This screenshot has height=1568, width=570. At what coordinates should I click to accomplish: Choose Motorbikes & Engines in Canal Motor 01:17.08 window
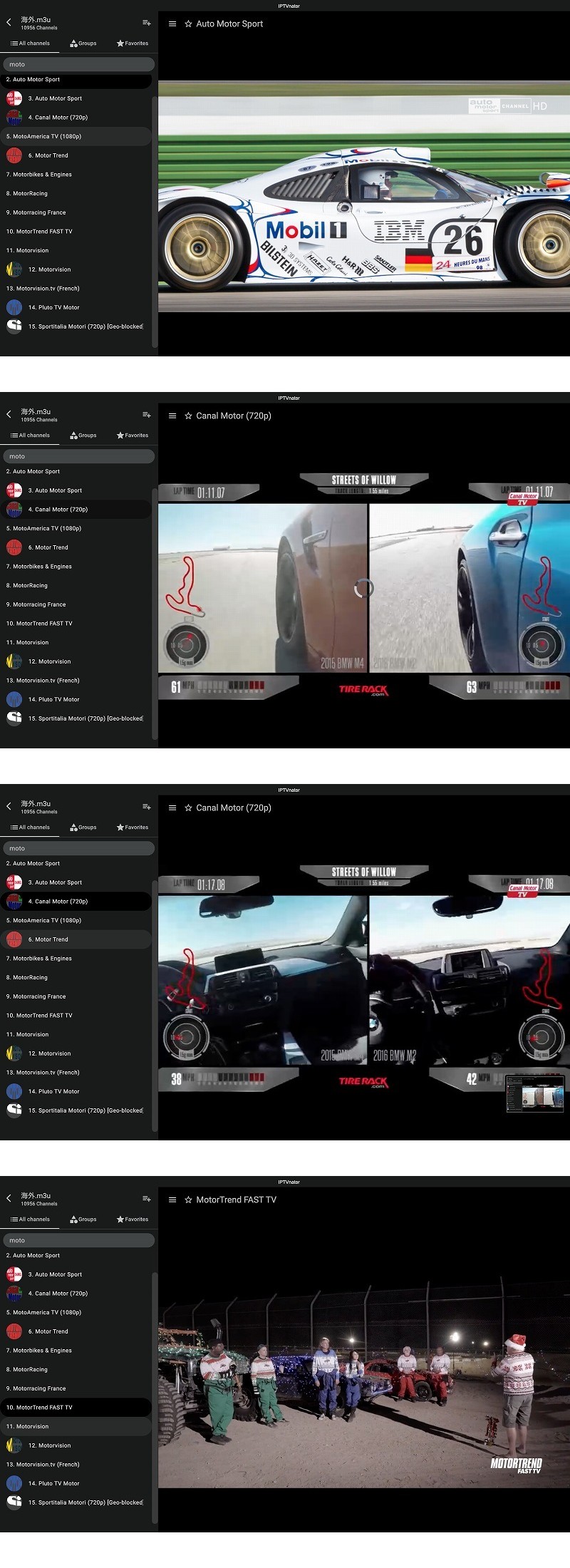click(x=43, y=959)
